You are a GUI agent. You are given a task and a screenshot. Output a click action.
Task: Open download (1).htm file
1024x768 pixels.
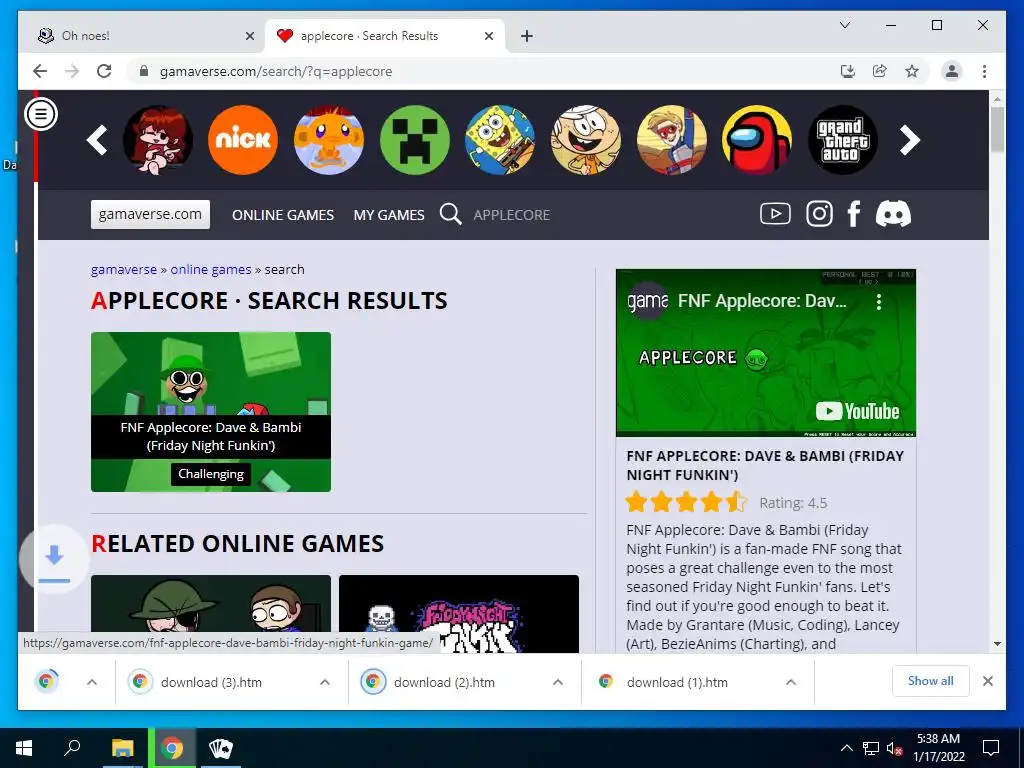(x=677, y=682)
